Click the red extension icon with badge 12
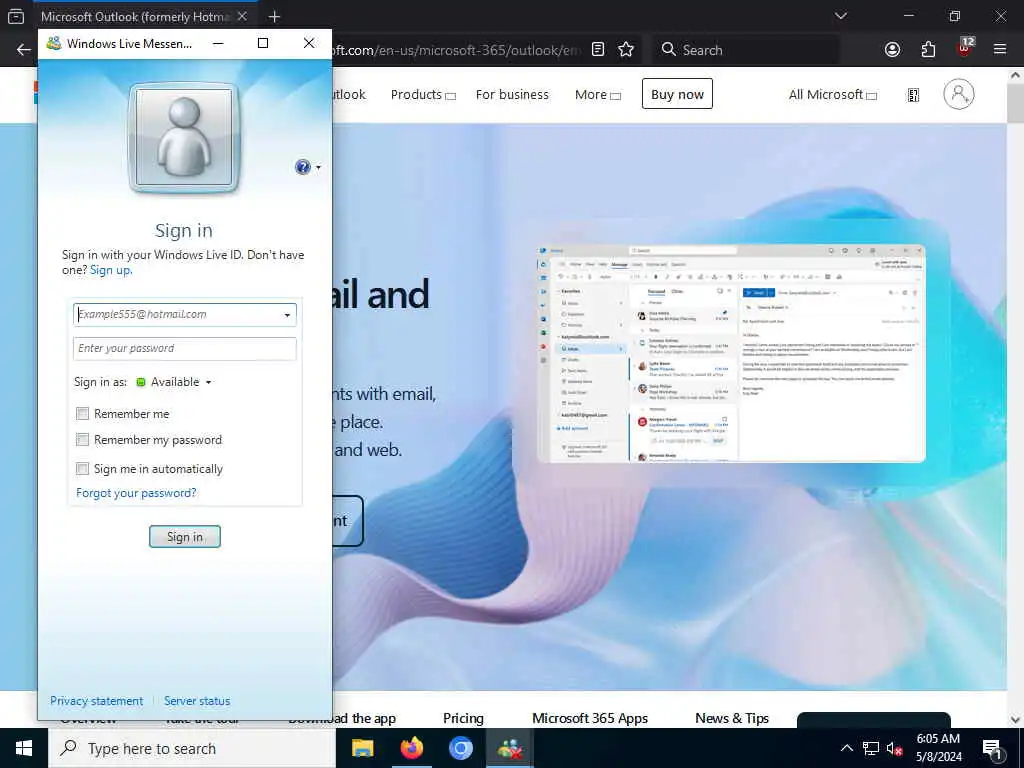This screenshot has width=1024, height=768. [x=965, y=48]
